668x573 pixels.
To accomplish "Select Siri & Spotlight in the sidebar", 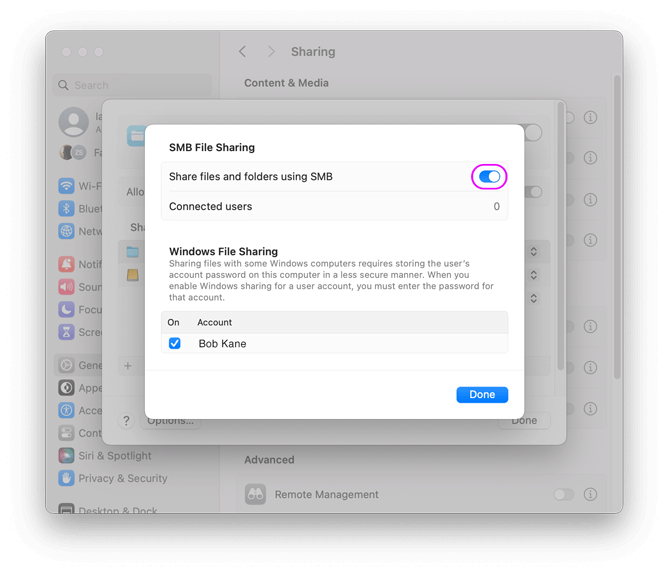I will (115, 456).
